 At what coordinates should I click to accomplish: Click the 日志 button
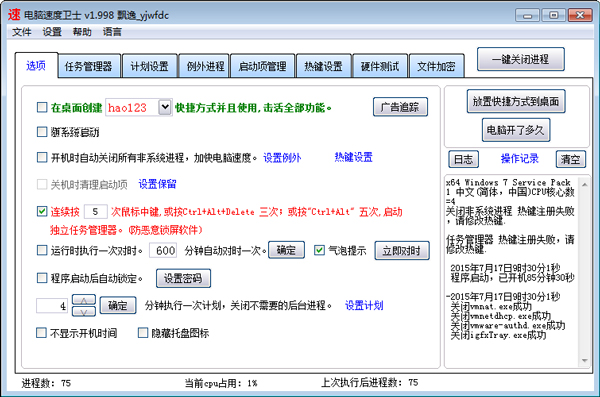pyautogui.click(x=463, y=159)
